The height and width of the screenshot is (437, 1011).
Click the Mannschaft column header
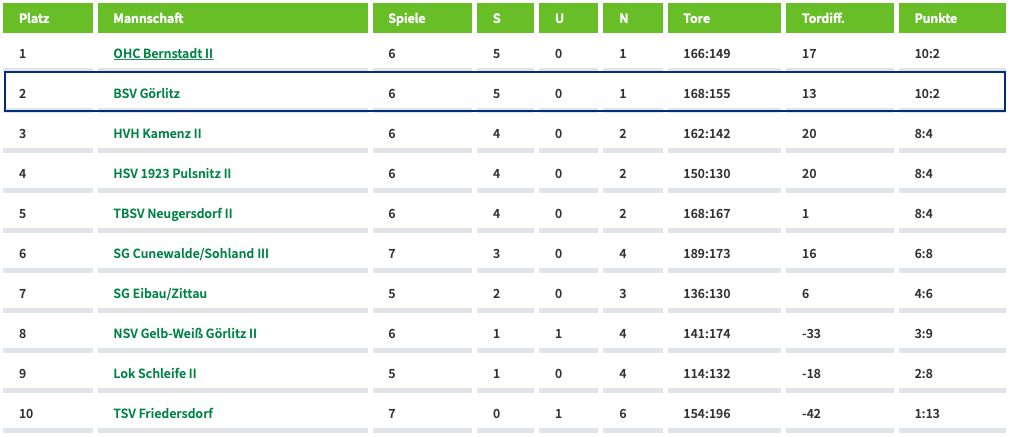click(x=233, y=18)
